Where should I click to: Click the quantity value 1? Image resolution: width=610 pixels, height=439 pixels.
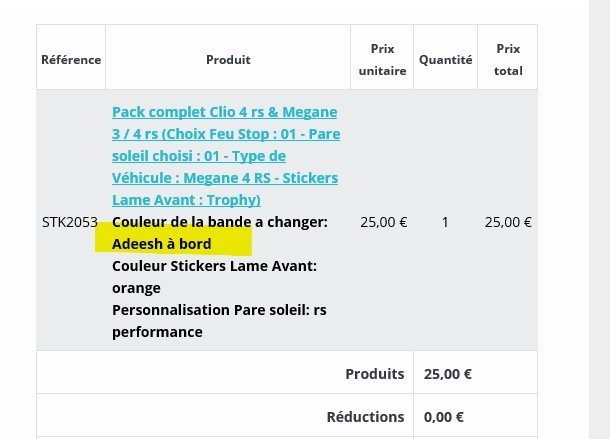pos(445,222)
